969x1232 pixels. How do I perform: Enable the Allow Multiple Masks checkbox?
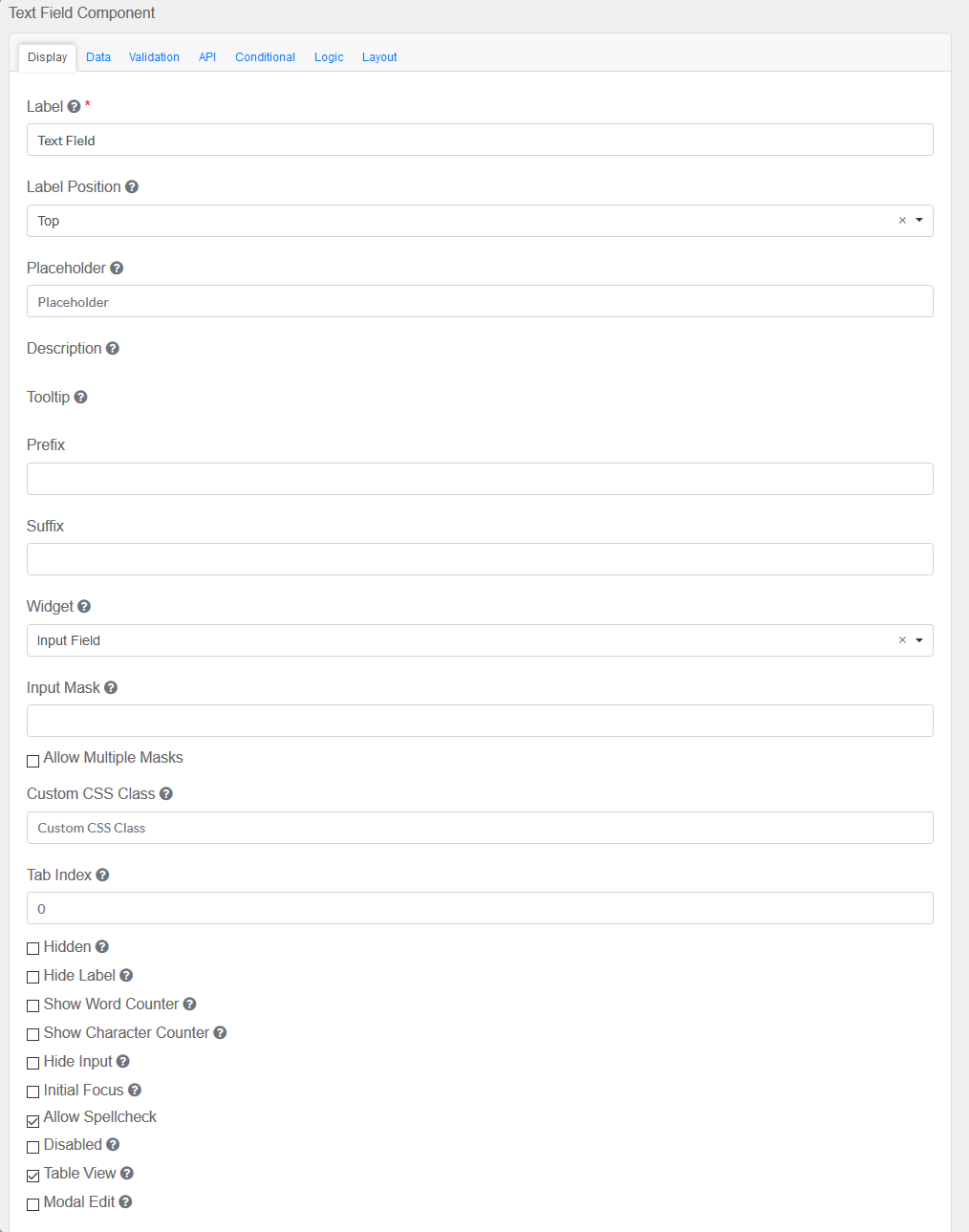33,761
